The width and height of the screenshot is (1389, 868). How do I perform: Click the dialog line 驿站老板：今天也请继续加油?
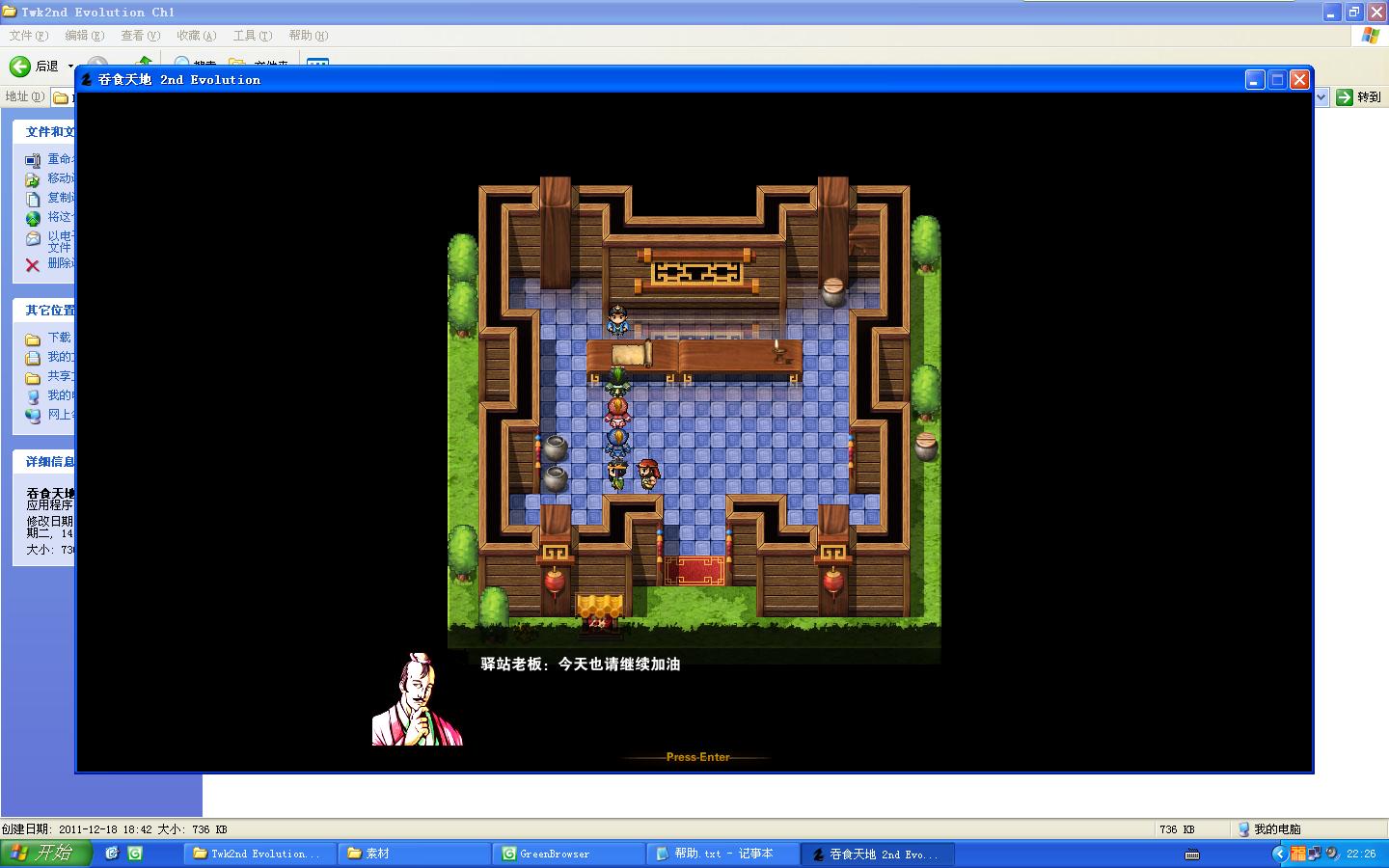581,664
